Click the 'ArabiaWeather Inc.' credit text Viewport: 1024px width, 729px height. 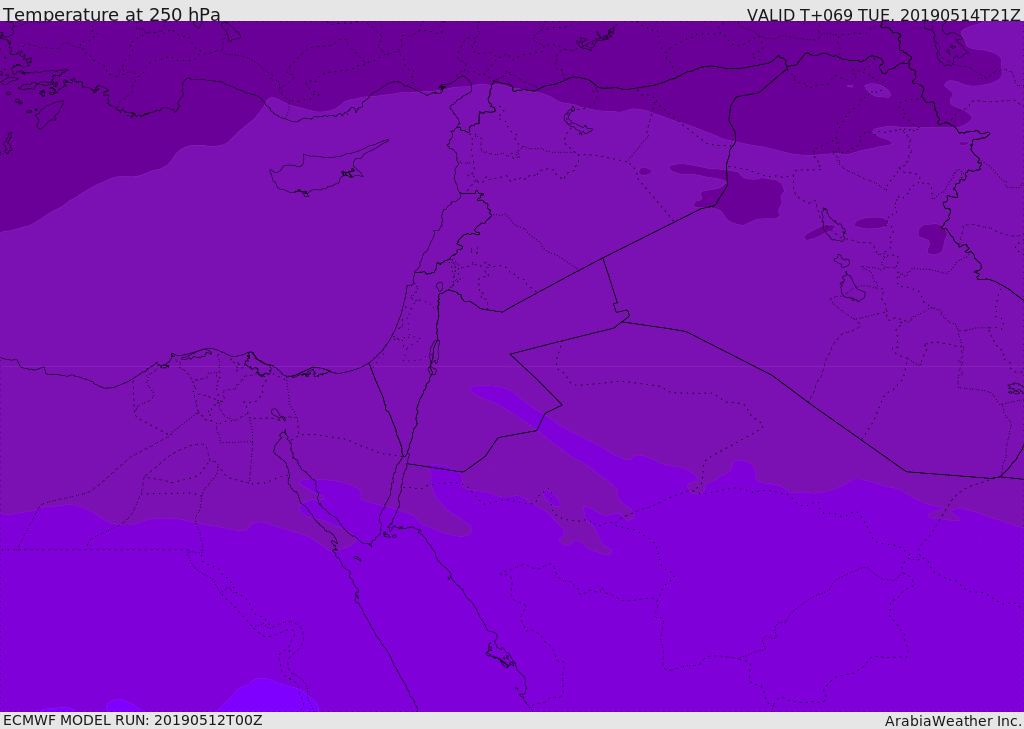953,721
